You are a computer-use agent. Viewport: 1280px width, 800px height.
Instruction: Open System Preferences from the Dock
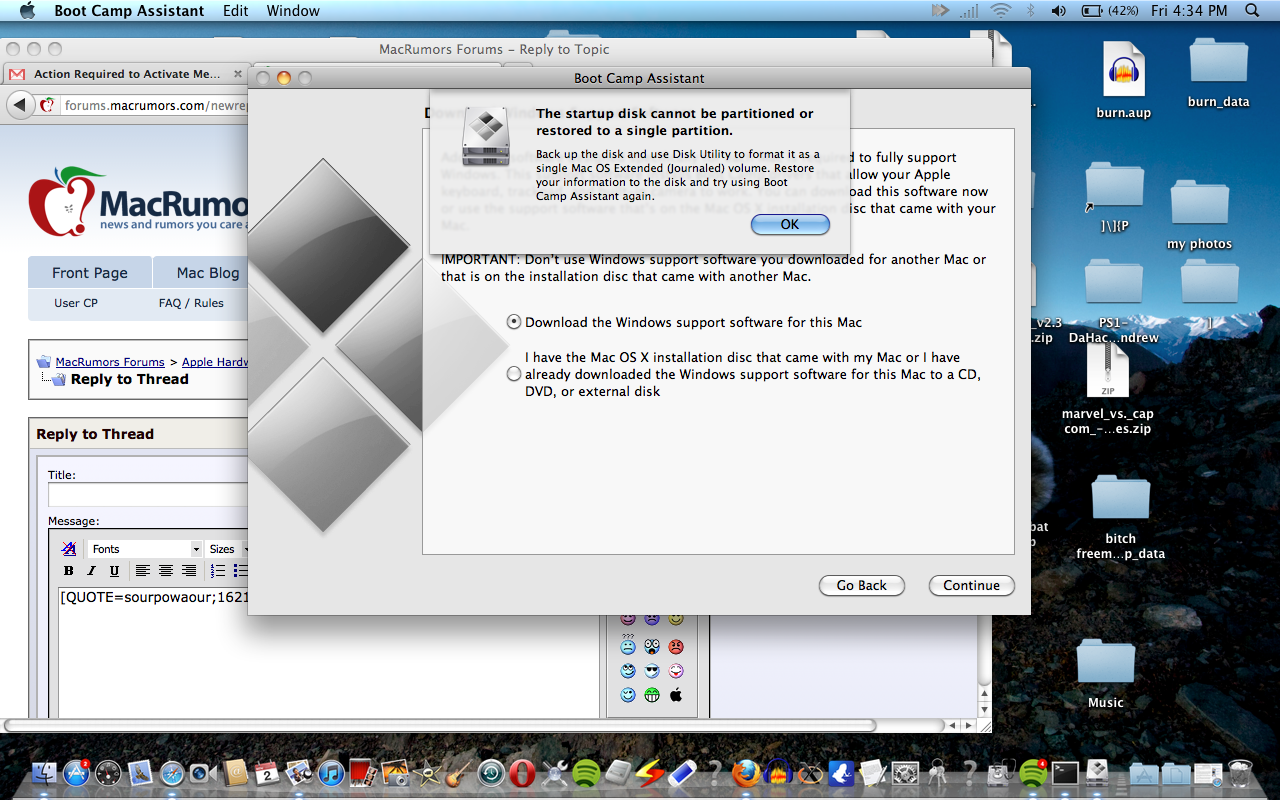(905, 773)
